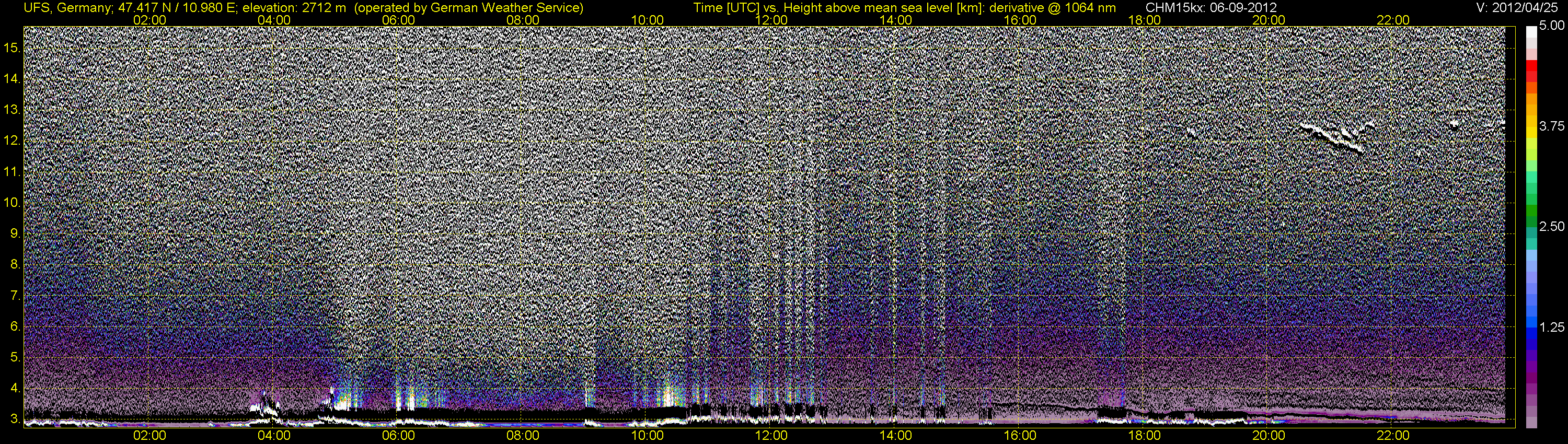This screenshot has width=1568, height=444.
Task: Click "22:00" on the bottom time axis
Action: (x=1393, y=436)
